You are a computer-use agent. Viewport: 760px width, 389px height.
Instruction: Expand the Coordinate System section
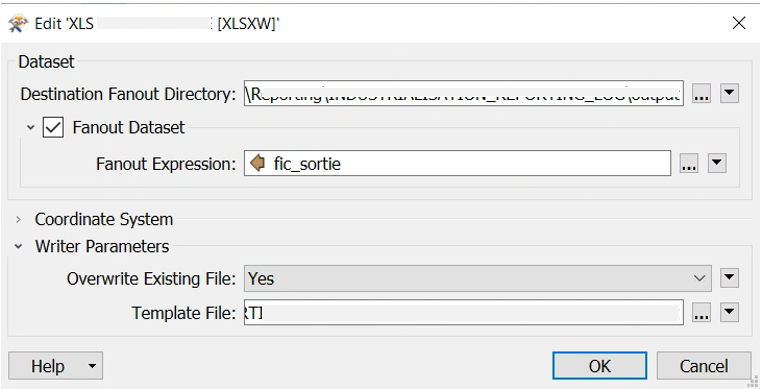click(x=18, y=219)
